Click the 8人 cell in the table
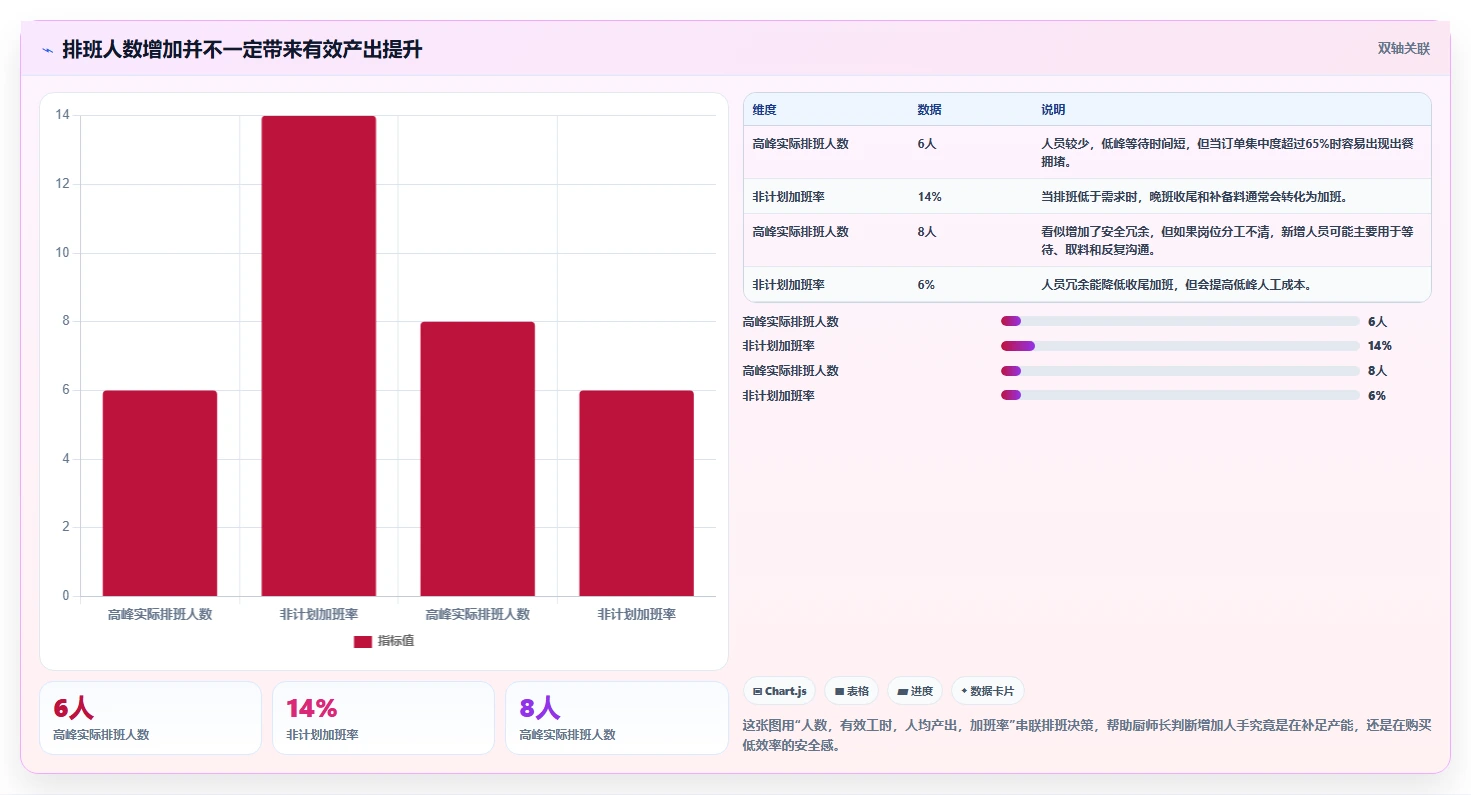1471x795 pixels. (x=927, y=232)
